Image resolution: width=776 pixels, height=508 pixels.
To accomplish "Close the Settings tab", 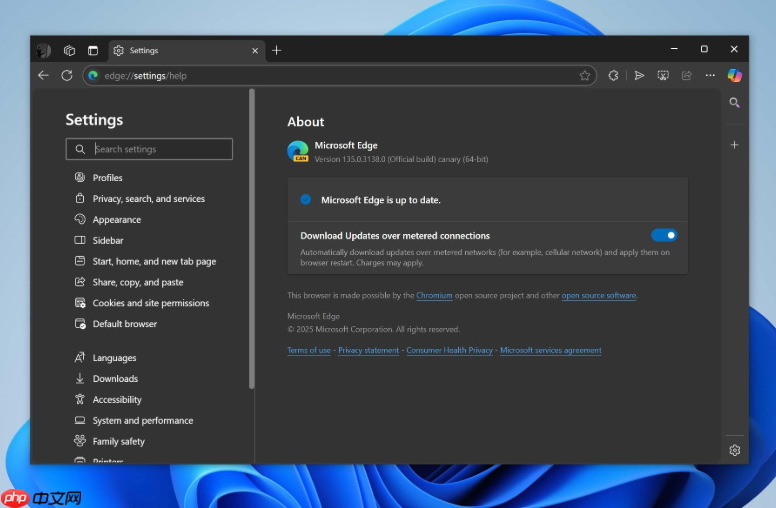I will tap(255, 50).
